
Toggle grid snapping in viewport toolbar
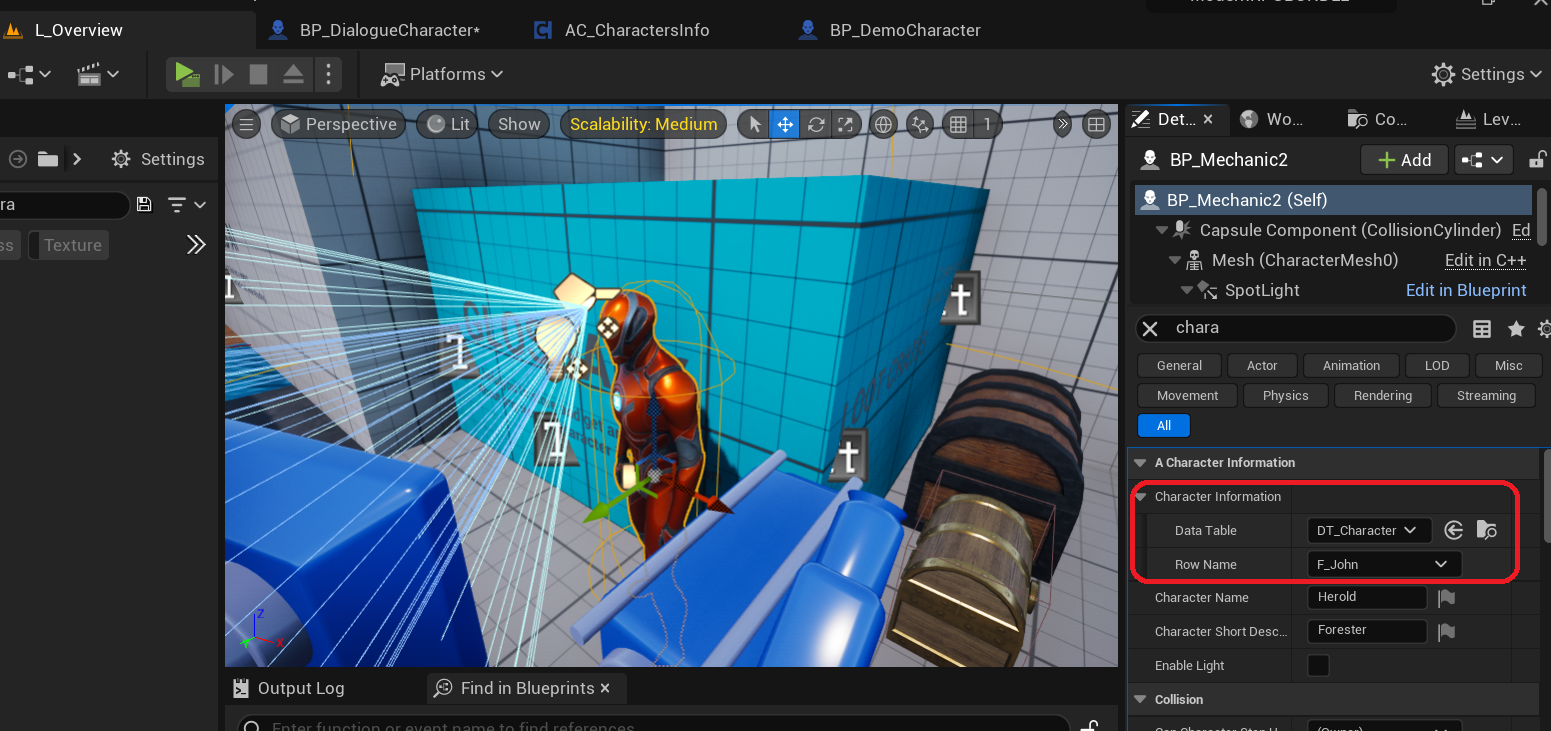(958, 124)
